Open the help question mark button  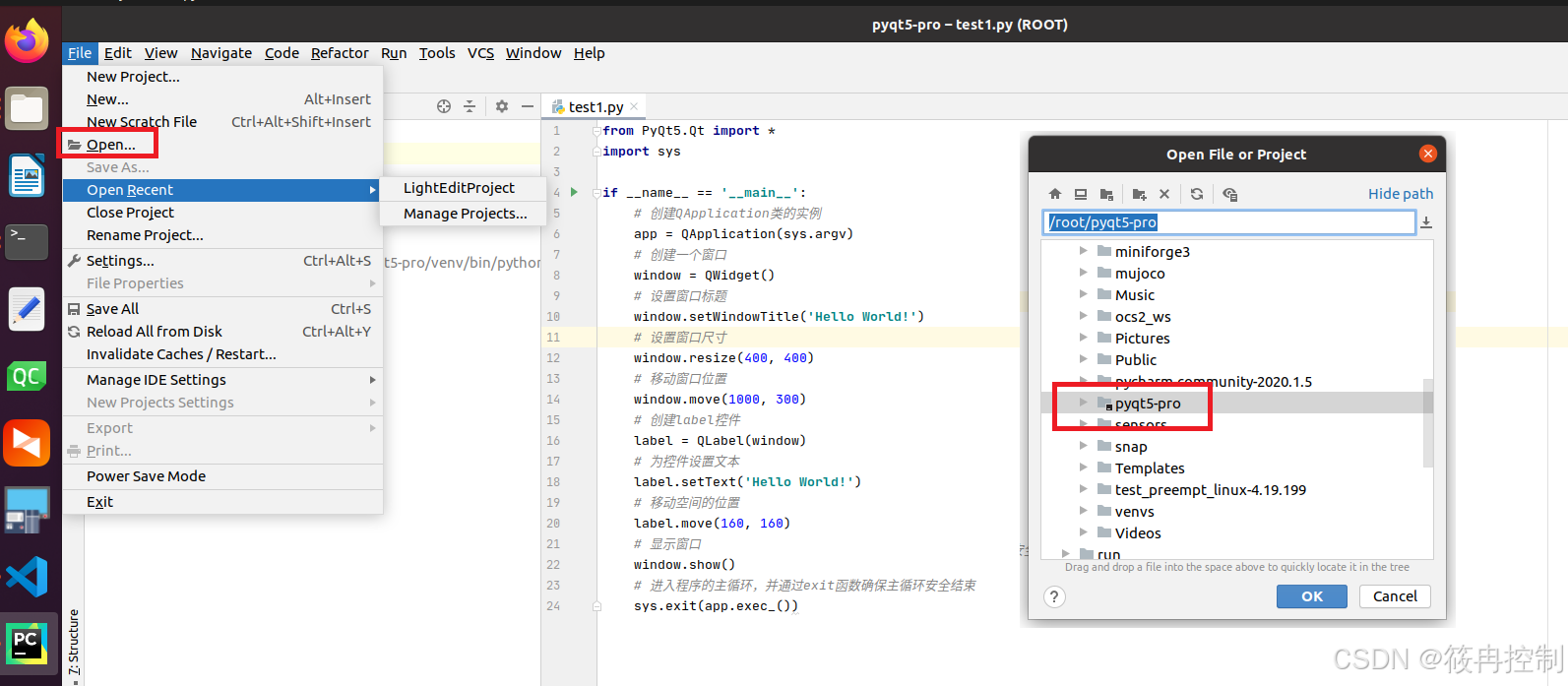pos(1054,596)
